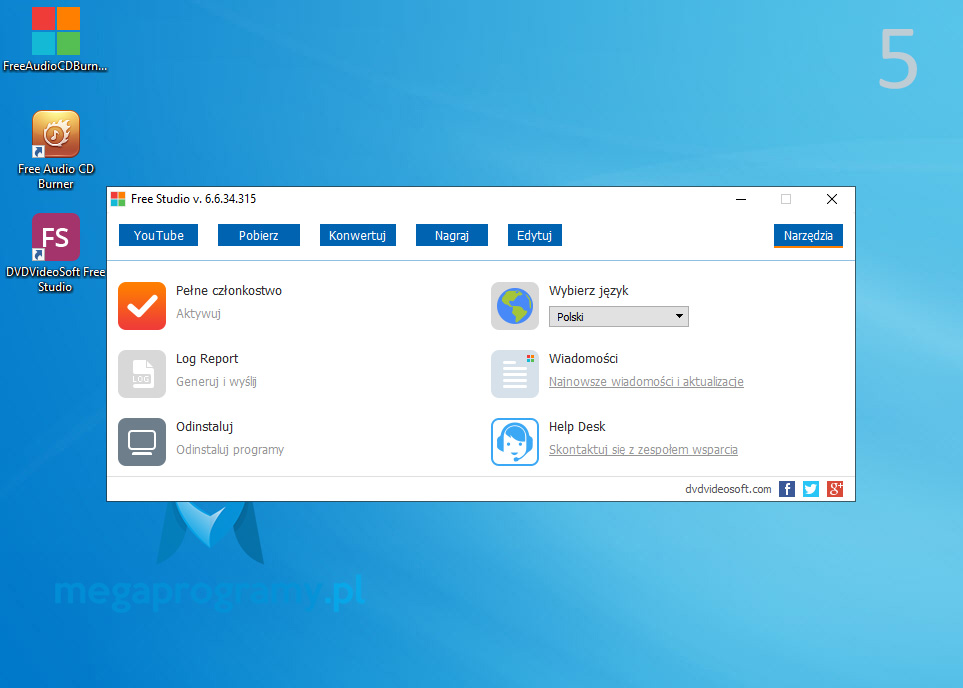Click the Help Desk heading
The height and width of the screenshot is (688, 963).
pos(577,427)
